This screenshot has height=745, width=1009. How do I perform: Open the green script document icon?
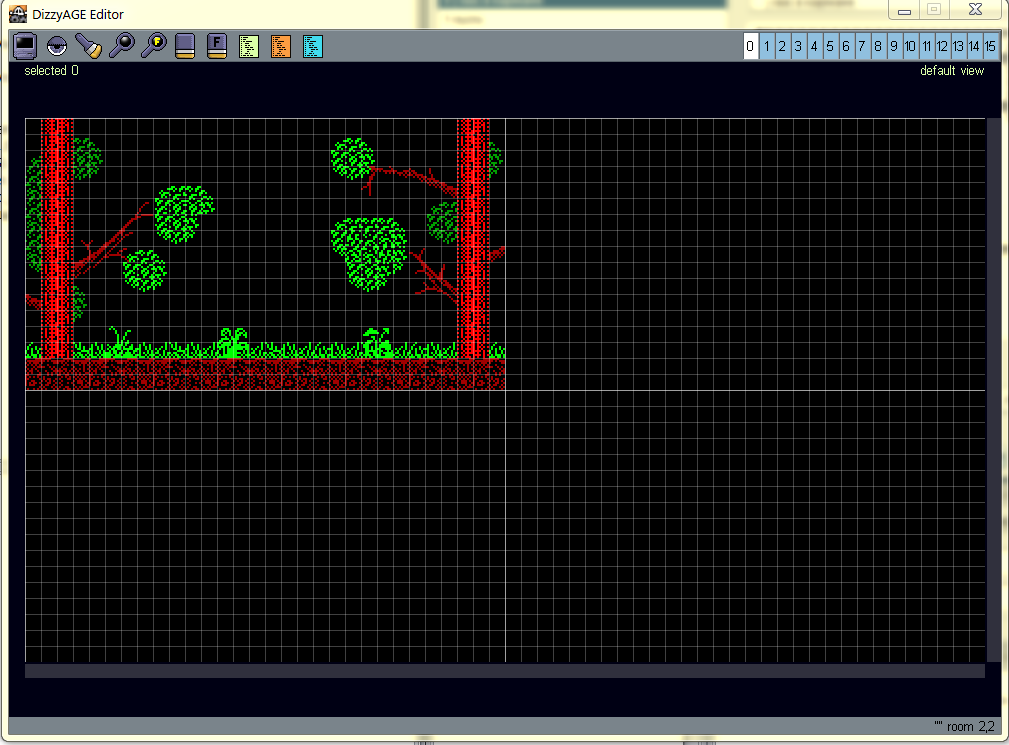[249, 46]
